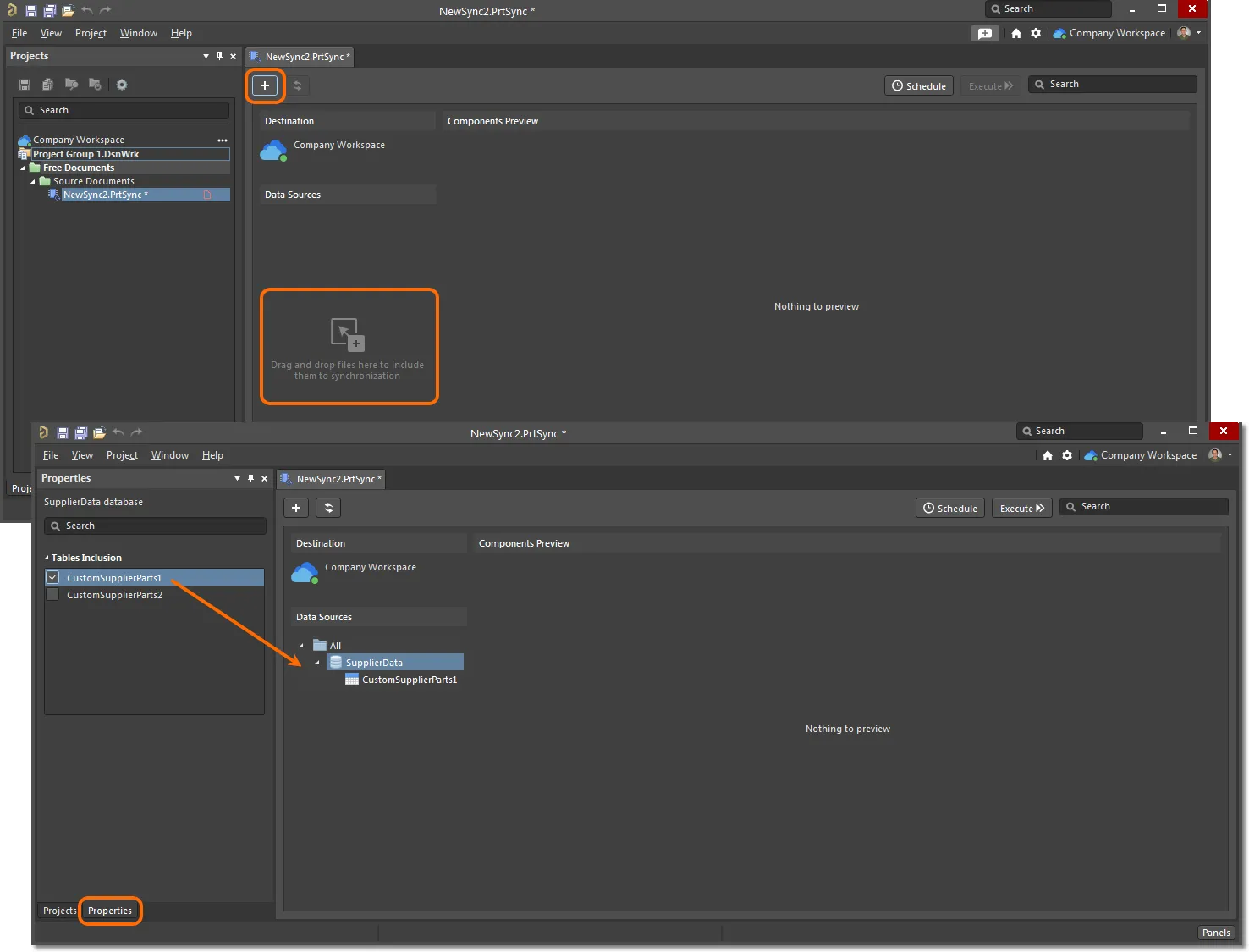Select CustomSupplierParts1 table in Data Sources tree
This screenshot has height=952, width=1249.
coord(410,680)
